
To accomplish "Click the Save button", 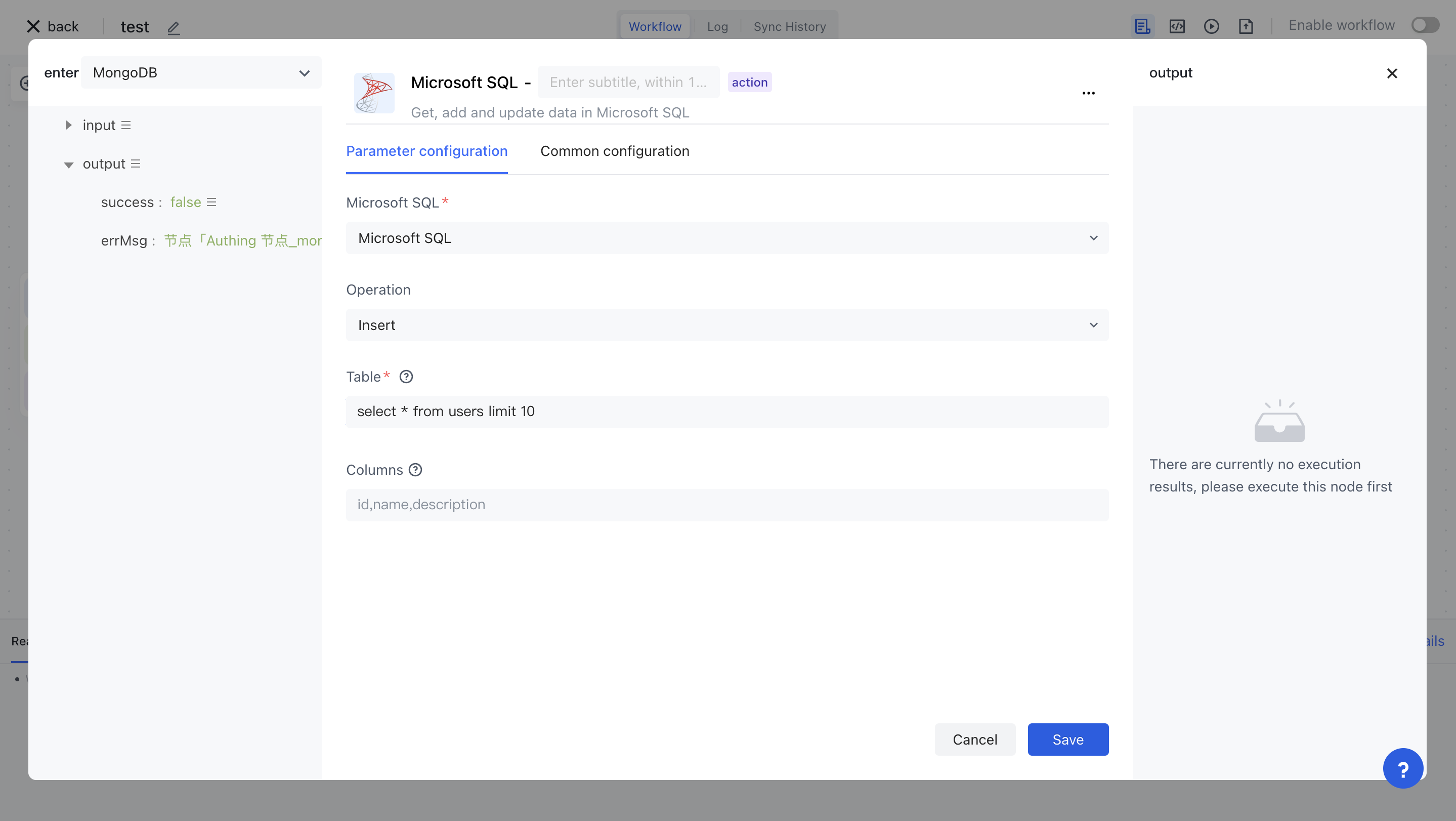I will [1067, 740].
